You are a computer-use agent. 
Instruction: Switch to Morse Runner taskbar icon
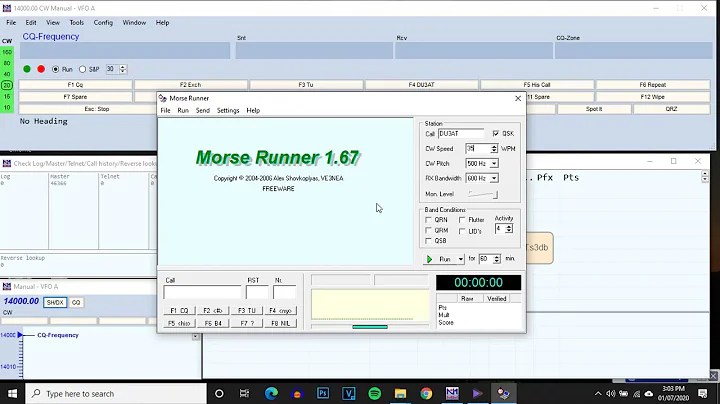click(x=503, y=393)
